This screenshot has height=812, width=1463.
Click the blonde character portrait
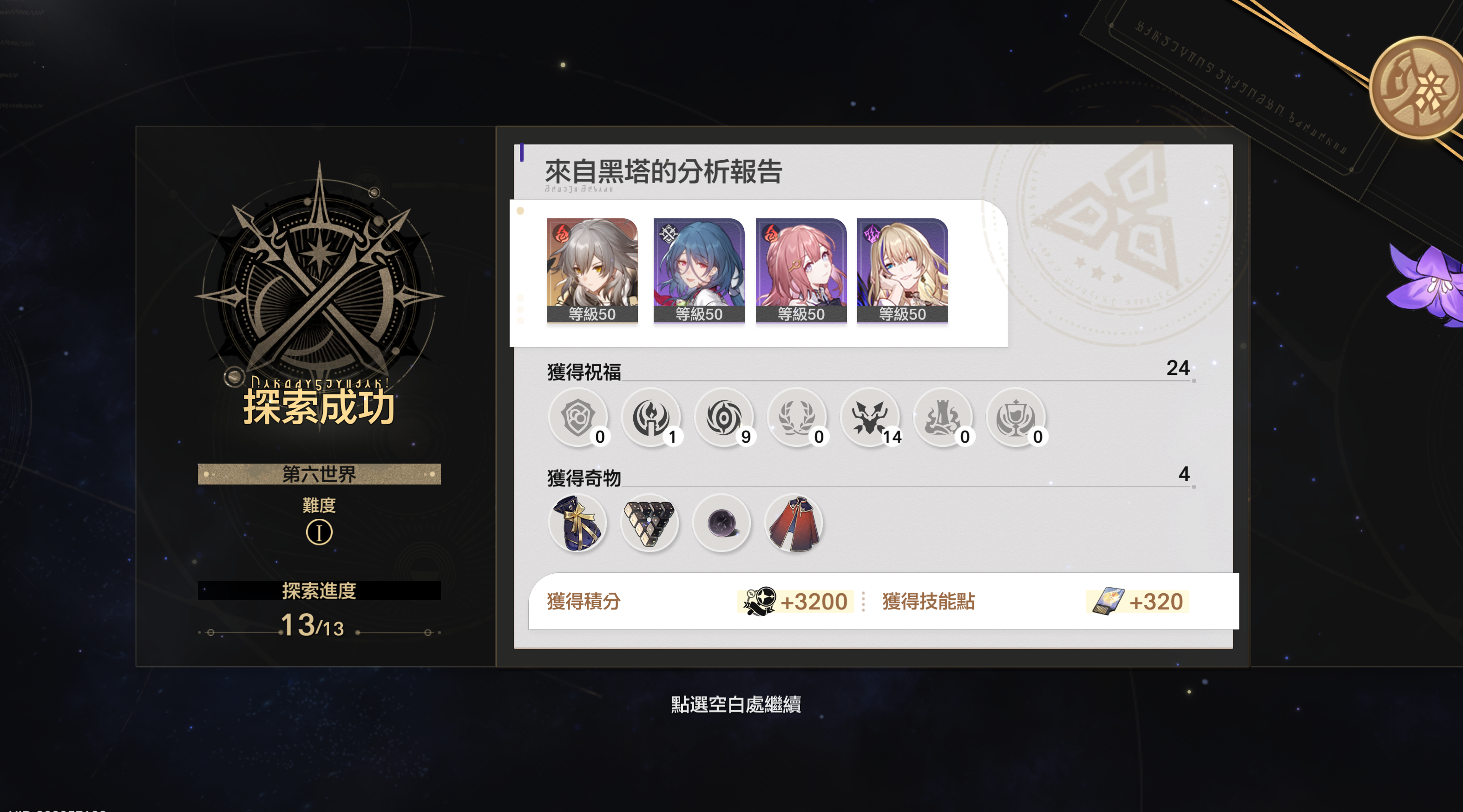pos(902,271)
